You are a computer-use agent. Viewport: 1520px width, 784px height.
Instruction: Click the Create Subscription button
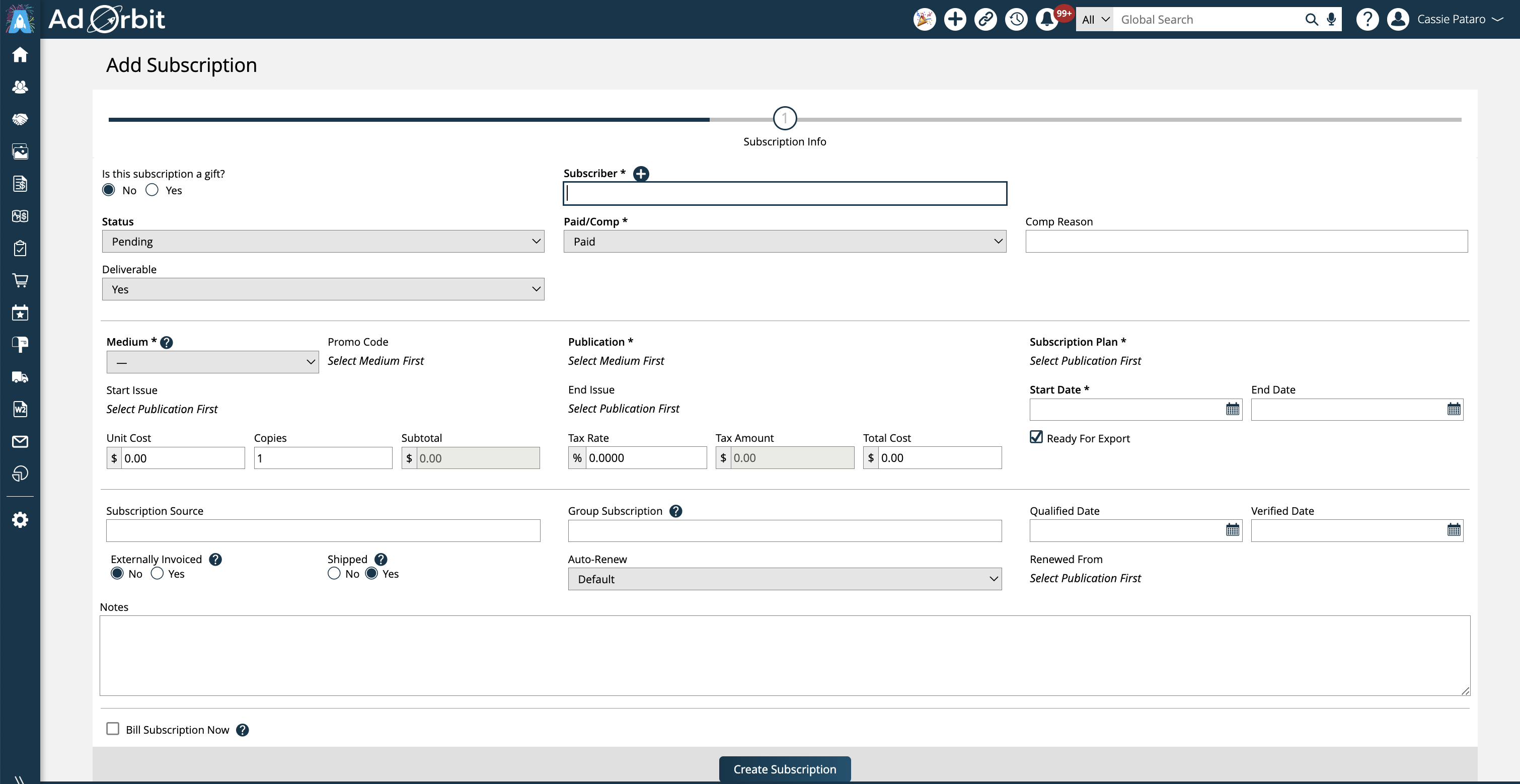point(784,769)
